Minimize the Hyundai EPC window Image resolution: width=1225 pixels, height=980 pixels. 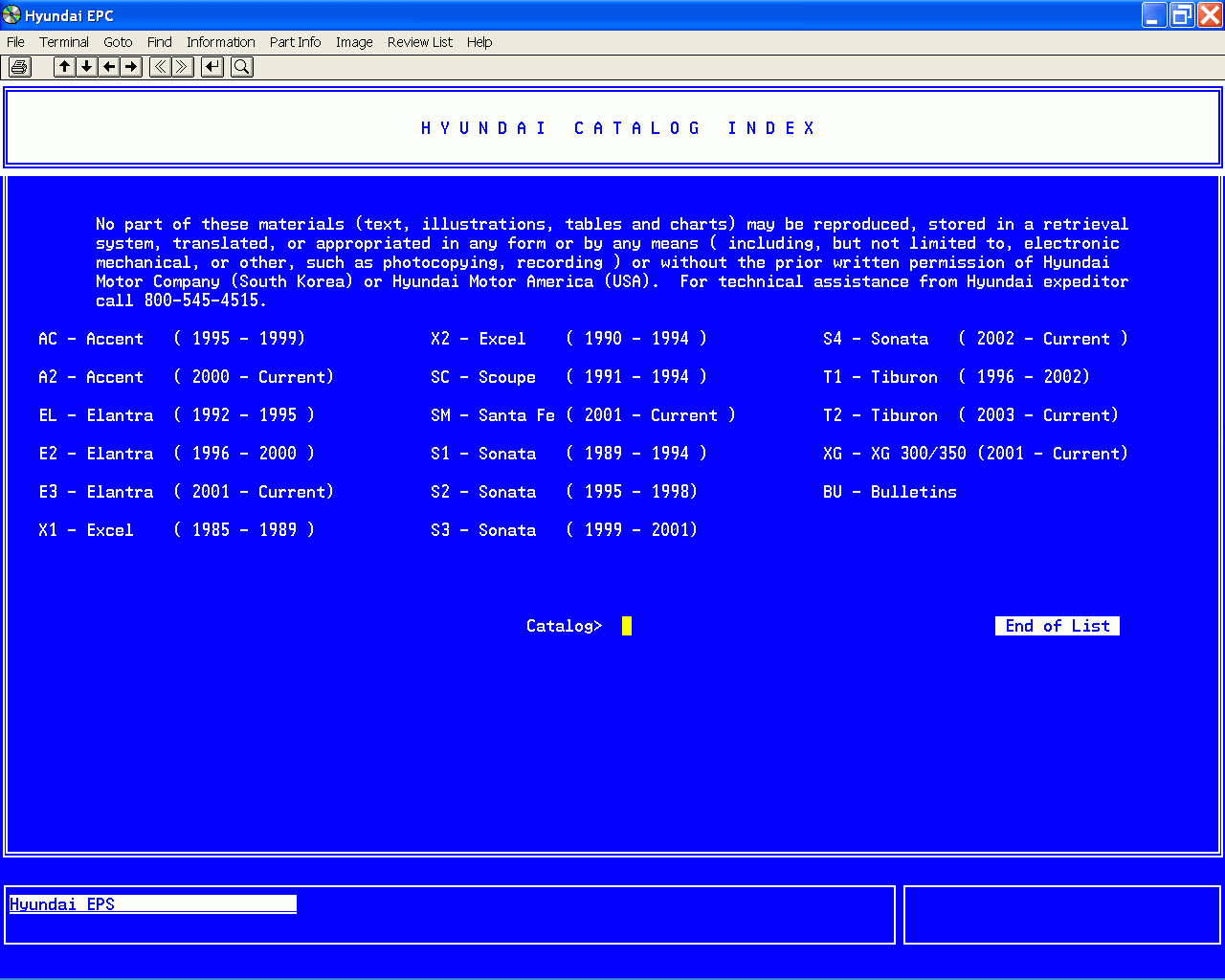pos(1154,15)
